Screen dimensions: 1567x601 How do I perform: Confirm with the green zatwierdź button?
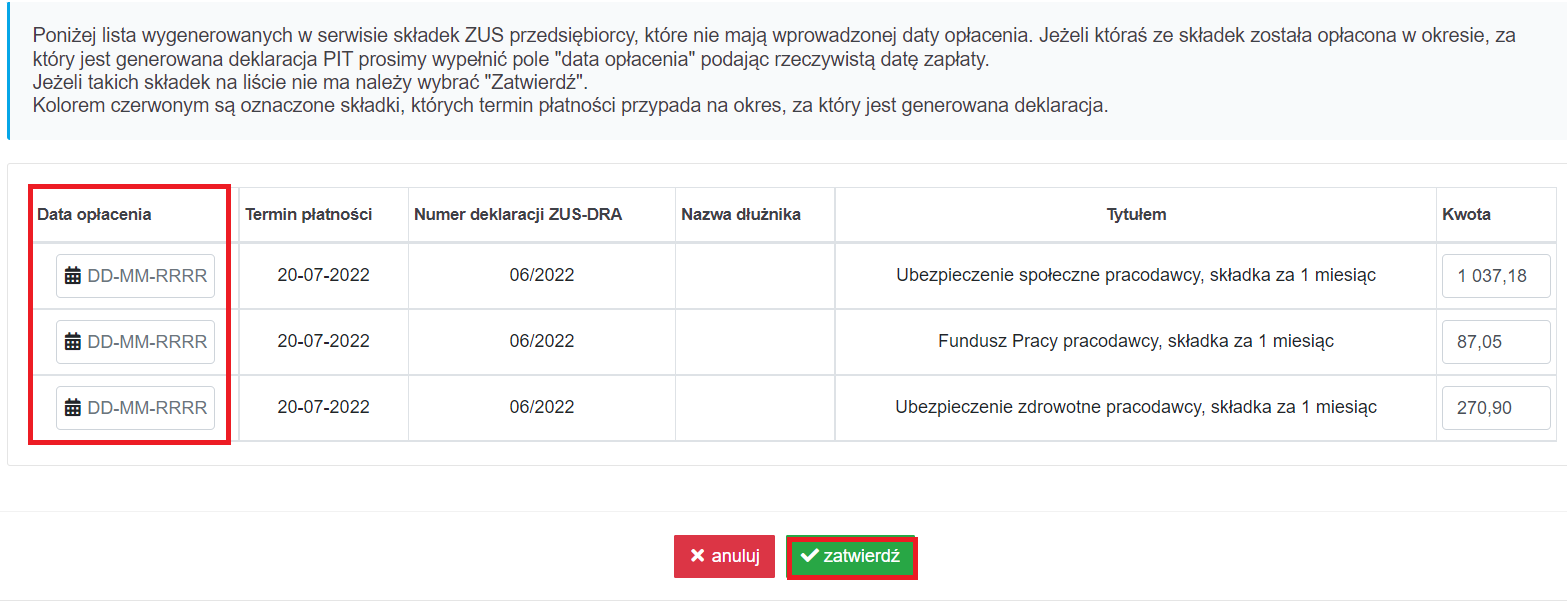point(851,556)
